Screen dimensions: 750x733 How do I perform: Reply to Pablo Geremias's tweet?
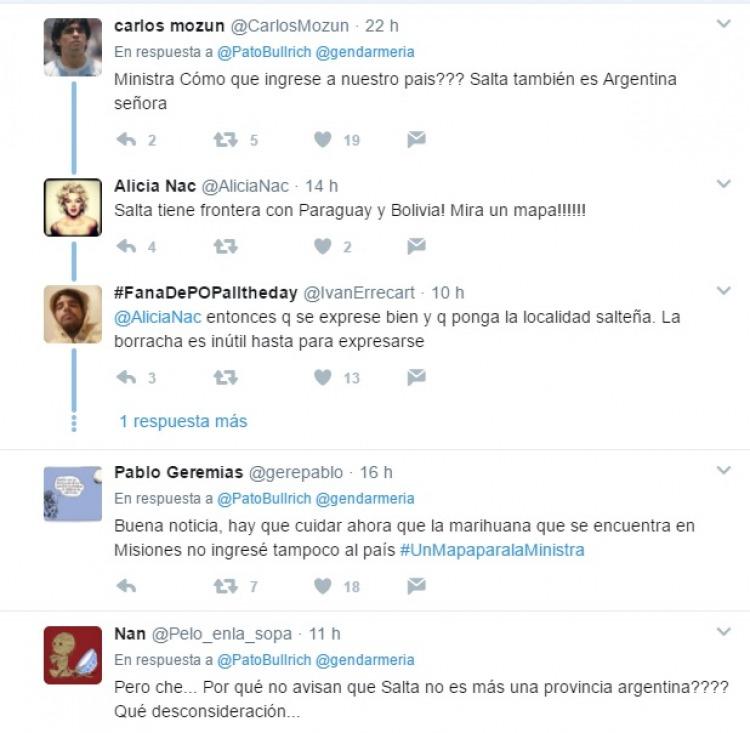[x=126, y=586]
